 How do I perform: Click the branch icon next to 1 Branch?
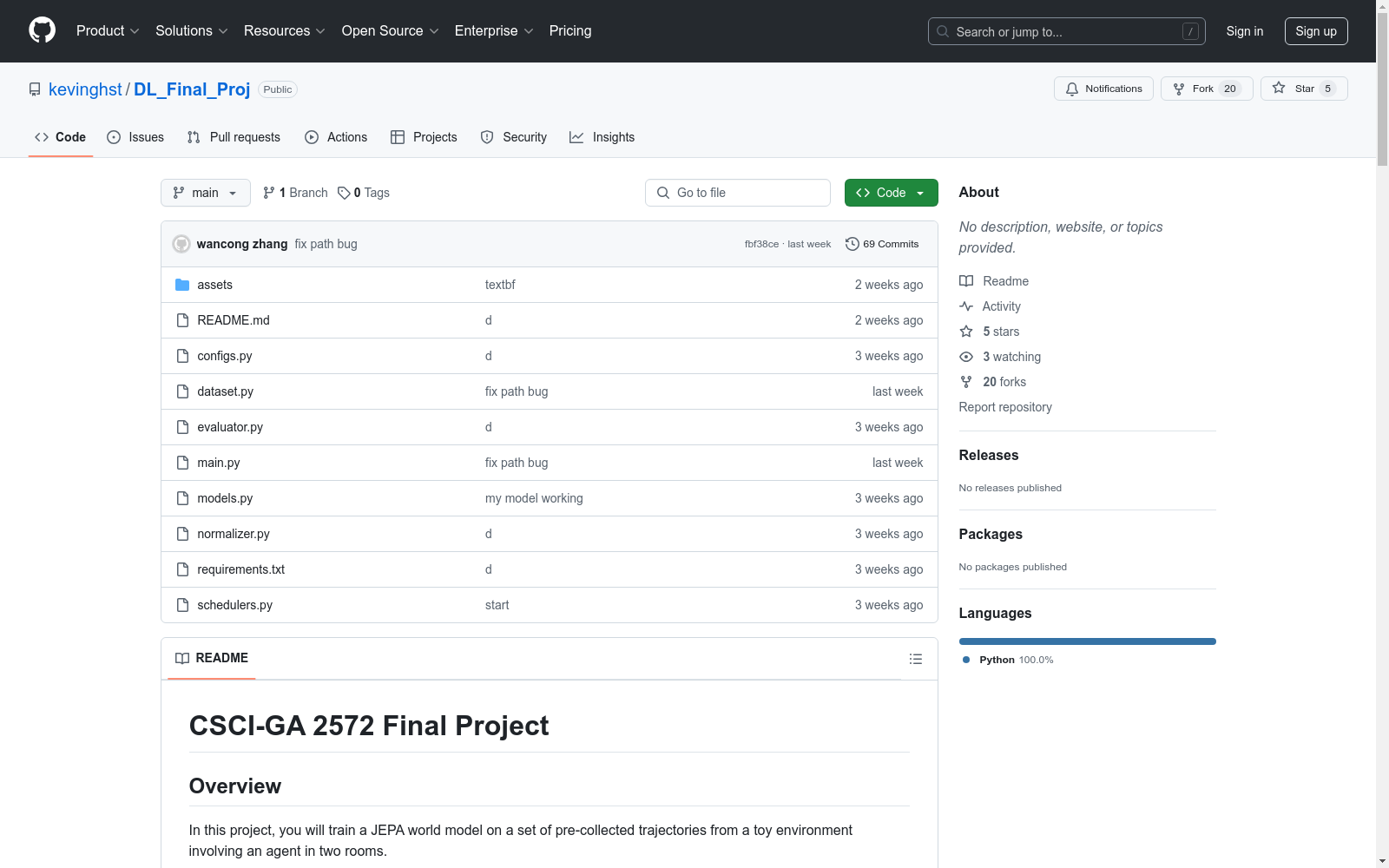(x=269, y=193)
